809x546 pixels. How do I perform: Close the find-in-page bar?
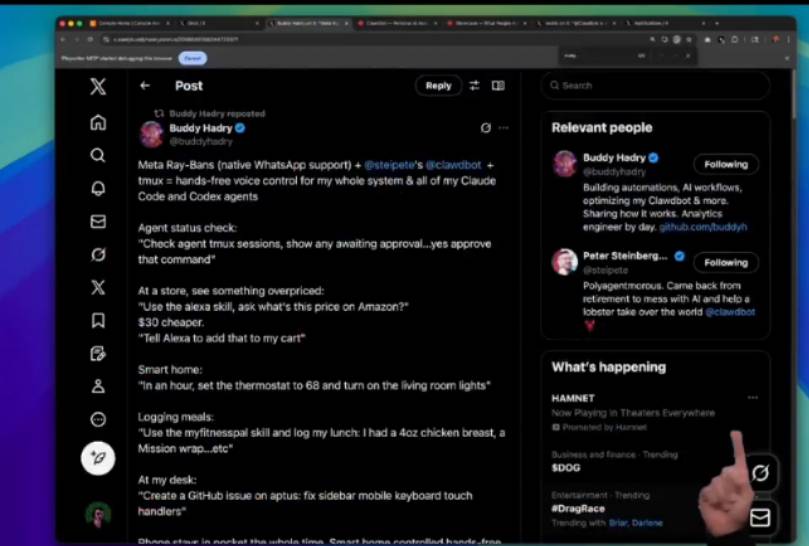click(x=688, y=56)
